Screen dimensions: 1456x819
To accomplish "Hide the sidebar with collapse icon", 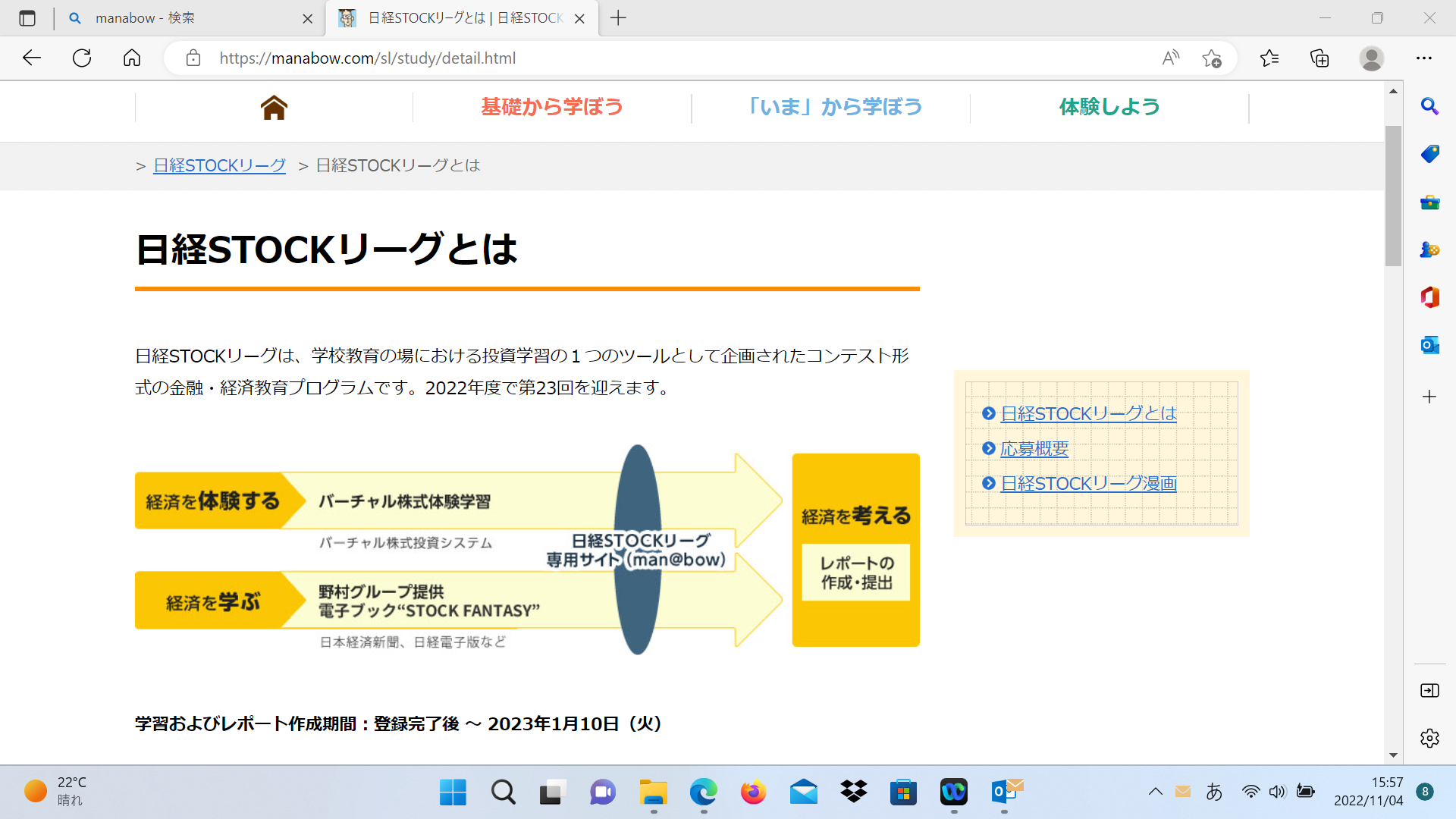I will (x=1429, y=690).
